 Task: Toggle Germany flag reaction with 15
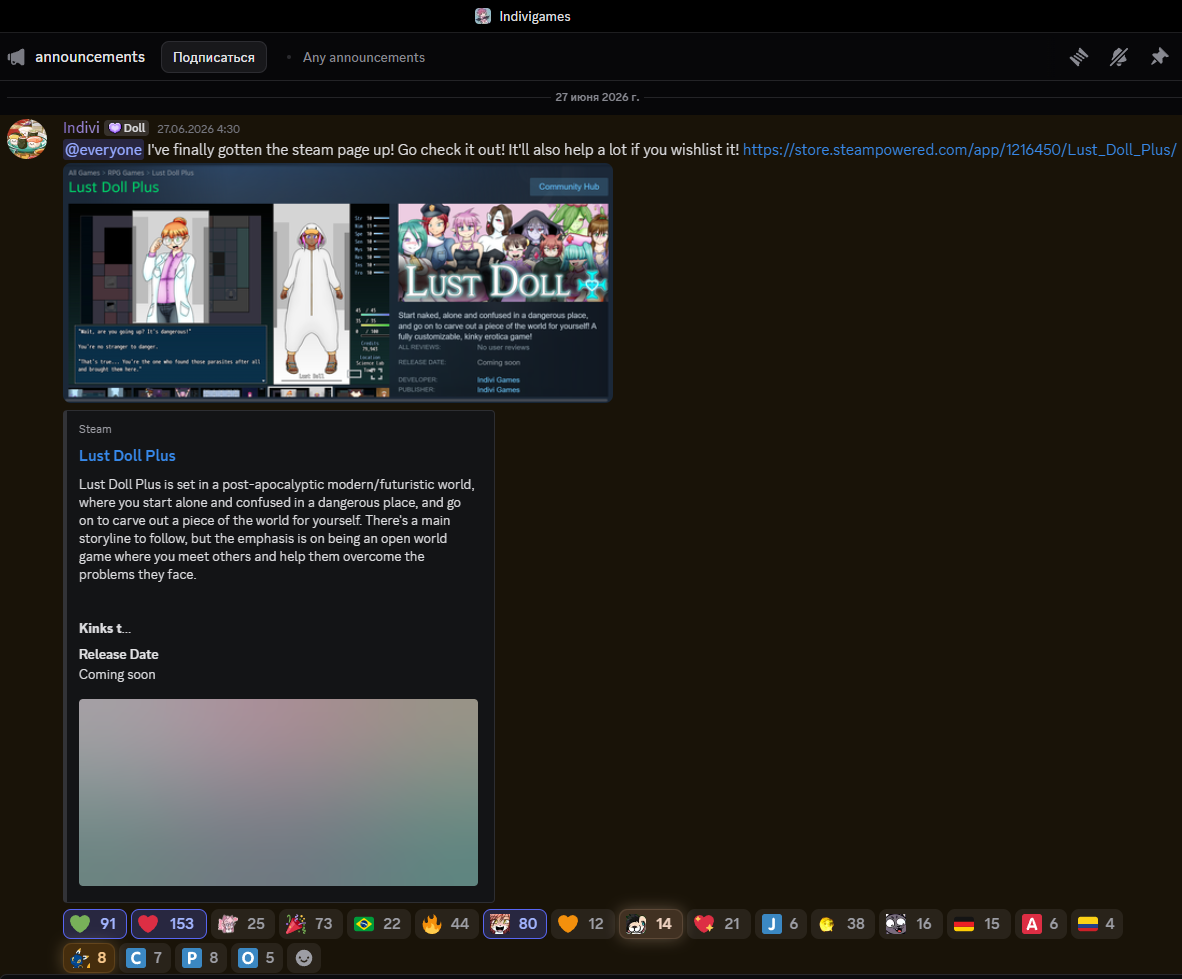click(x=978, y=924)
